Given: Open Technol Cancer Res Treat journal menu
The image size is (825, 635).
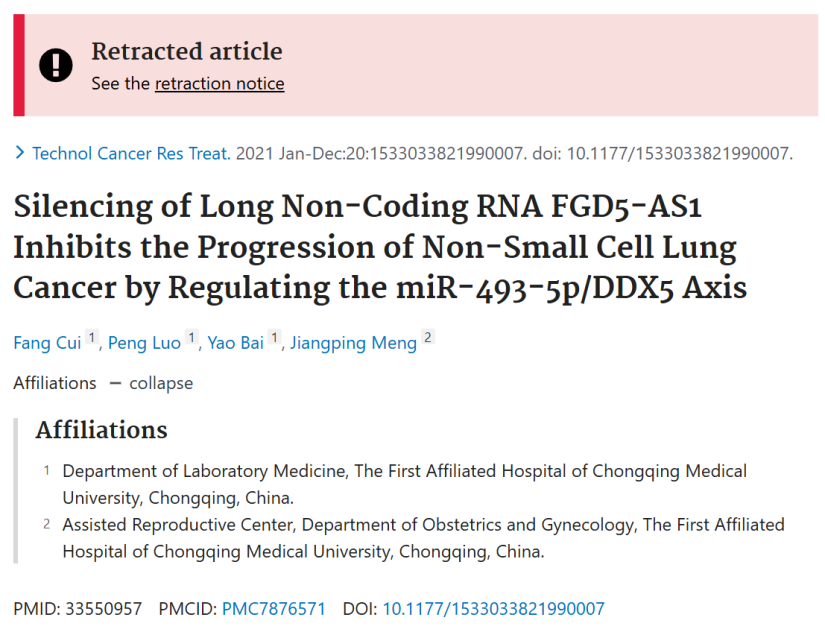Looking at the screenshot, I should click(x=132, y=153).
